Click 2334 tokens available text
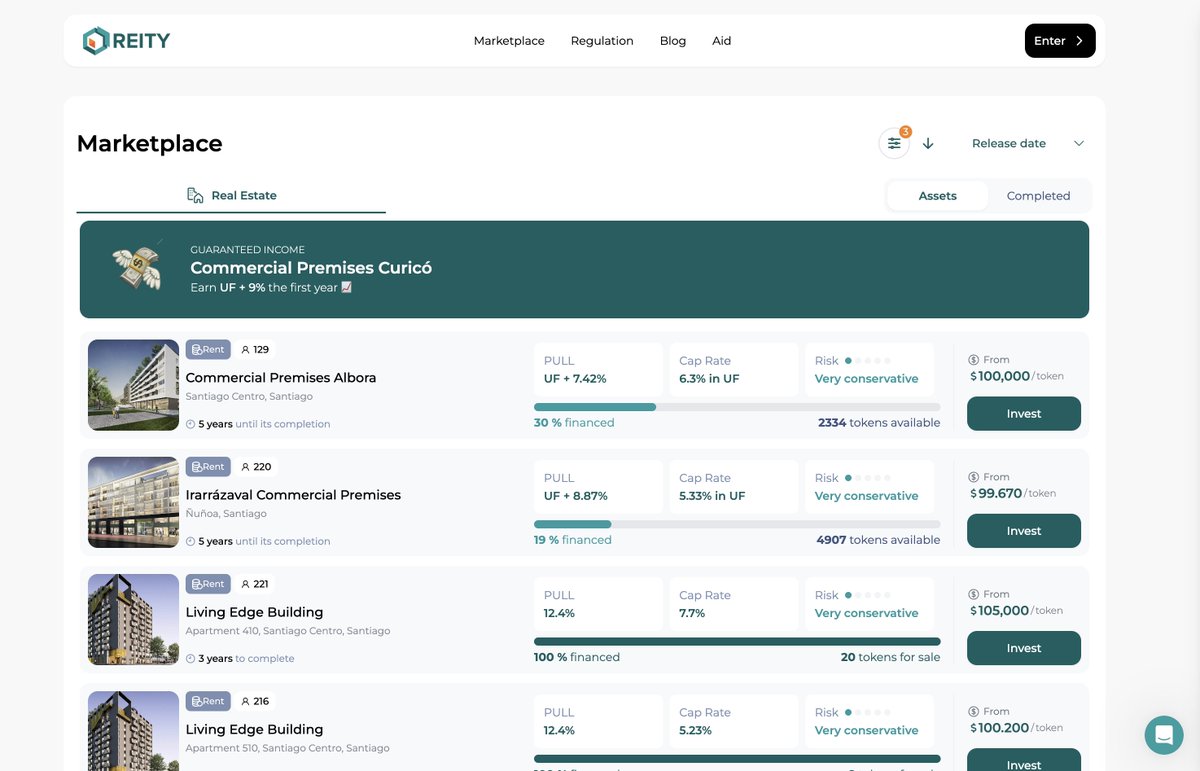Image resolution: width=1200 pixels, height=771 pixels. coord(879,423)
